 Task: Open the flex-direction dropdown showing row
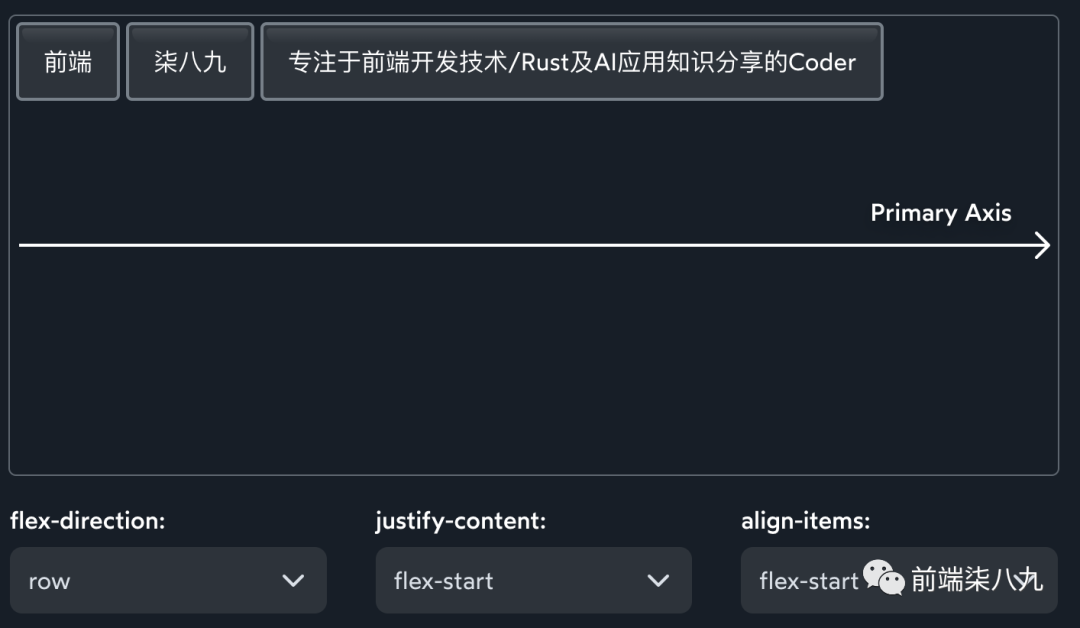pyautogui.click(x=168, y=580)
